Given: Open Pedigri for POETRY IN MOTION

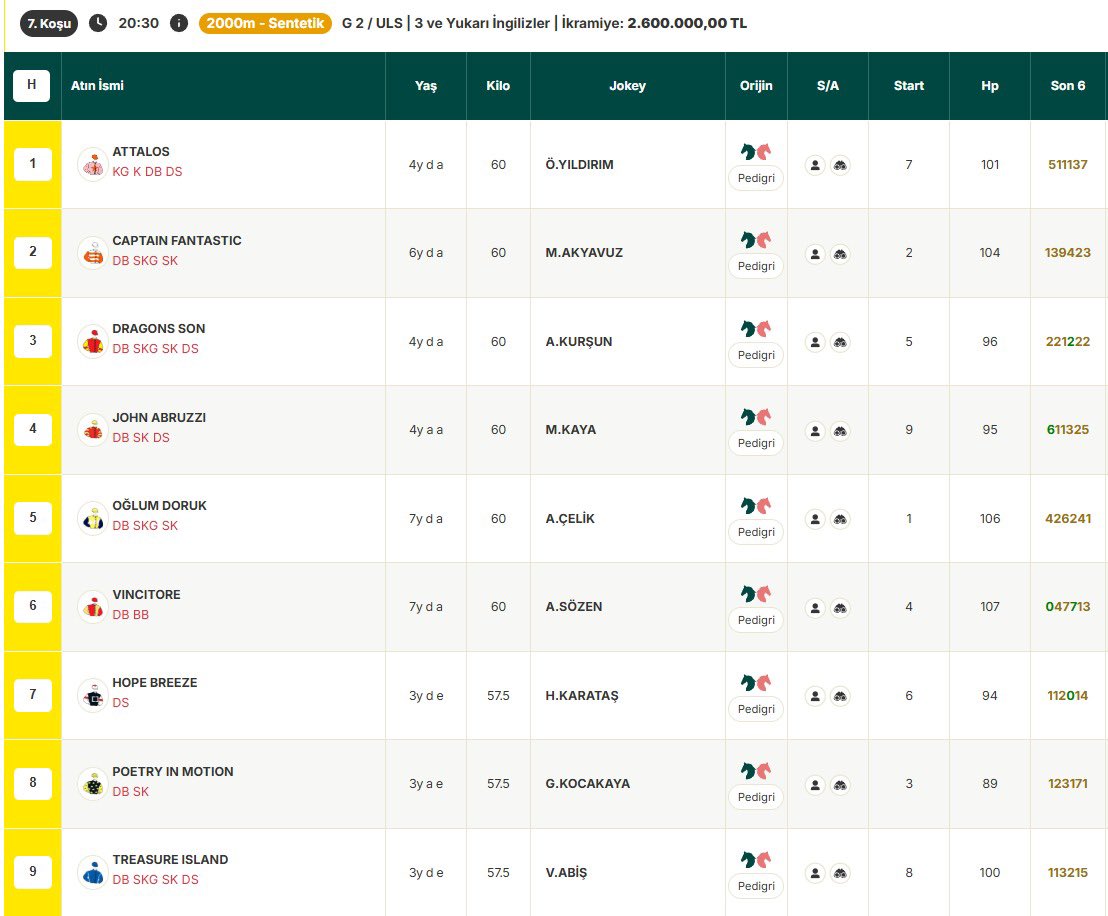Looking at the screenshot, I should point(756,797).
